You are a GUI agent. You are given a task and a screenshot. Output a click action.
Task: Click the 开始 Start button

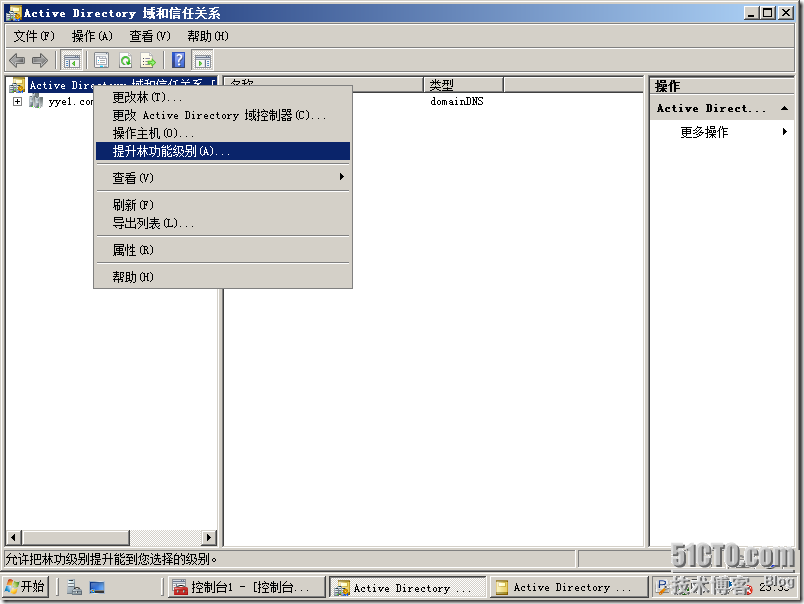coord(26,587)
